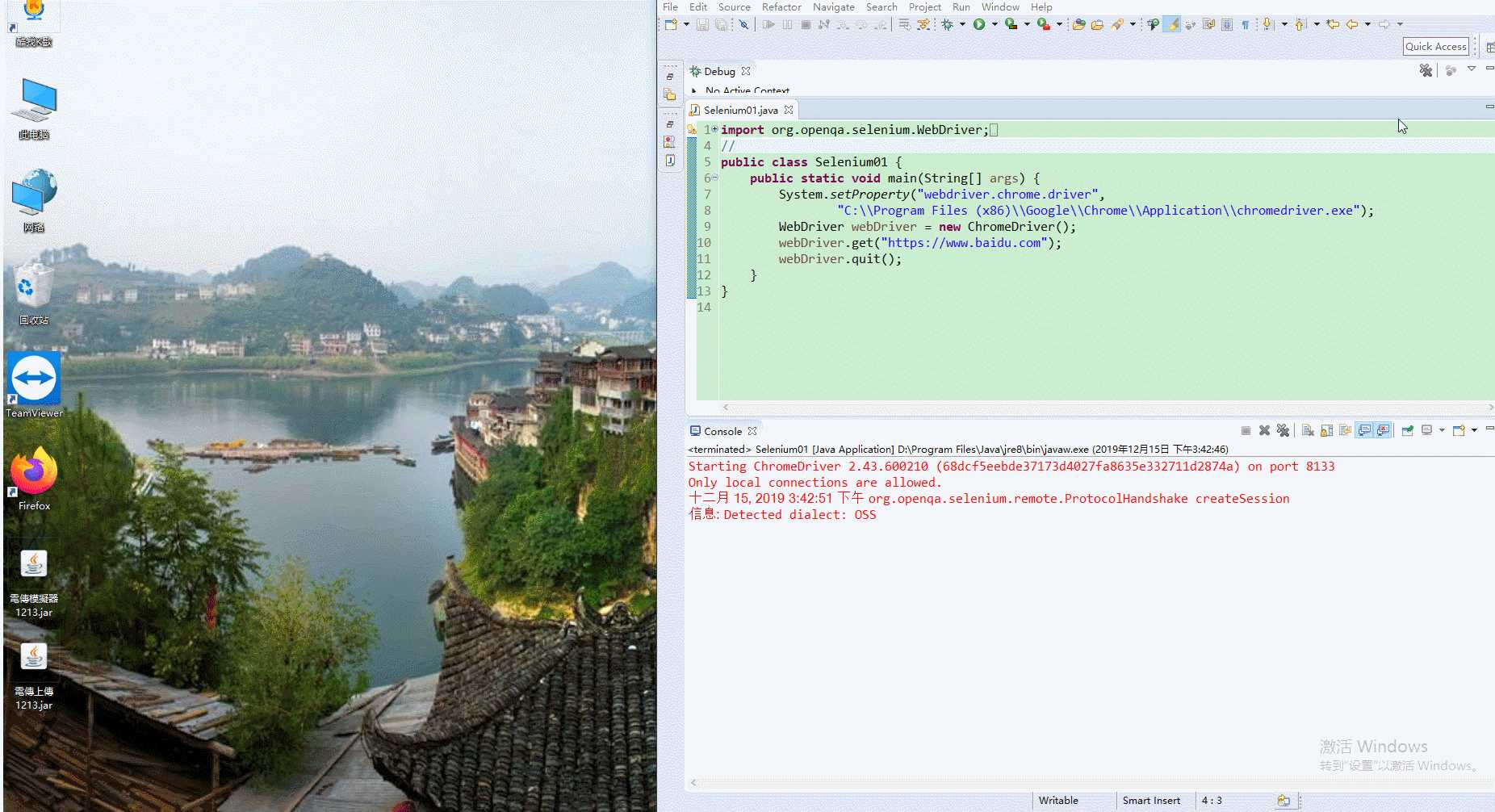Image resolution: width=1495 pixels, height=812 pixels.
Task: Open the Source menu
Action: tap(734, 6)
